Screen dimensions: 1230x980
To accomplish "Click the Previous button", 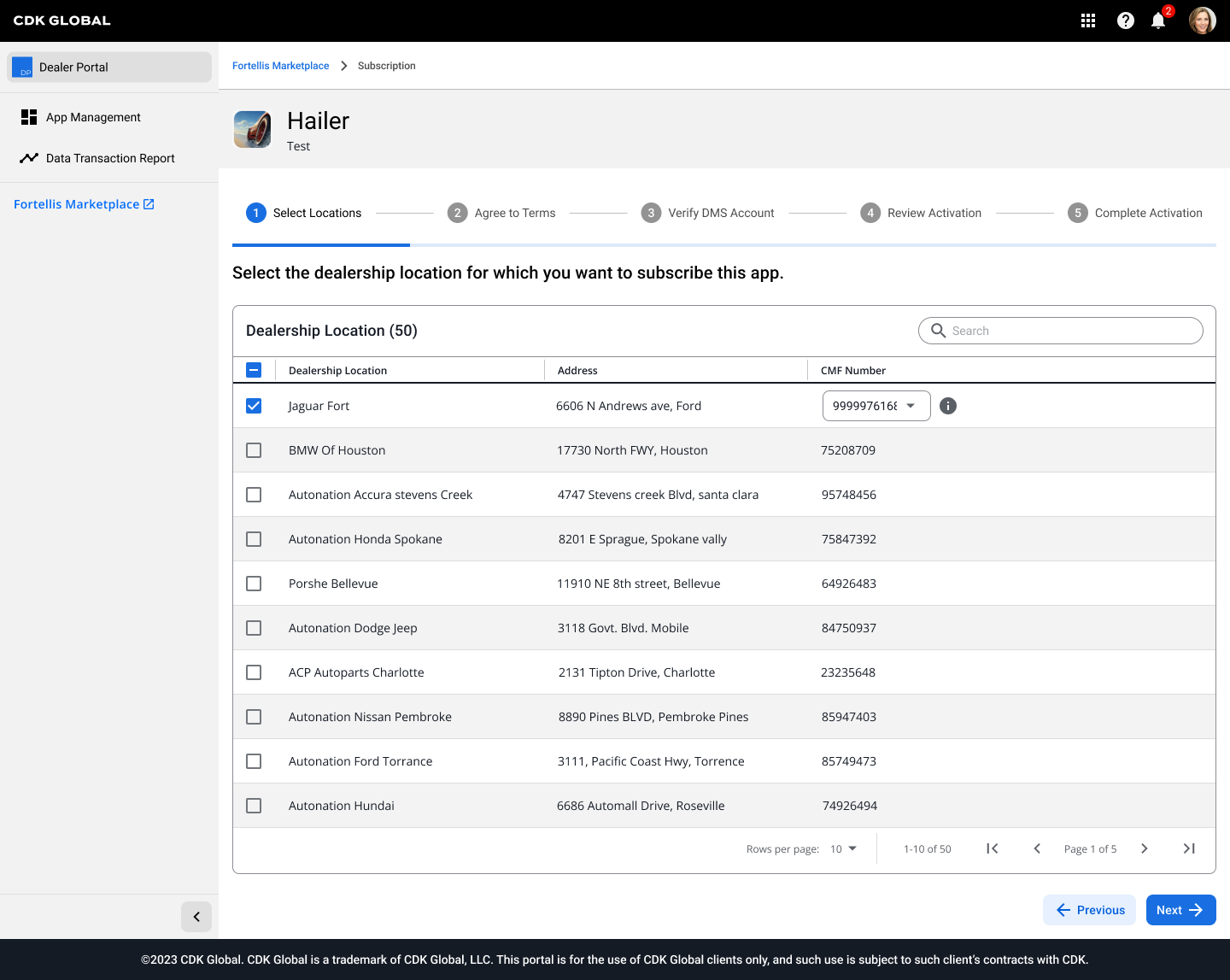I will [x=1090, y=910].
